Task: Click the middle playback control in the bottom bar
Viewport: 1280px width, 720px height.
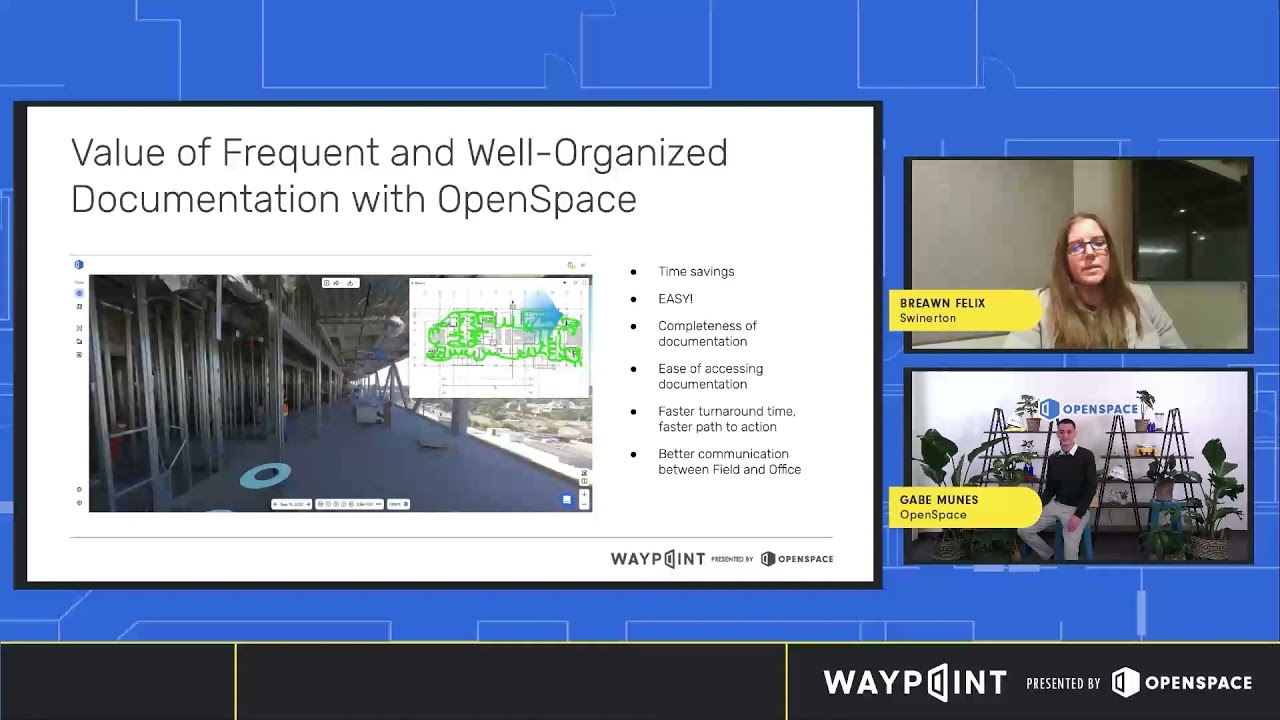Action: 336,504
